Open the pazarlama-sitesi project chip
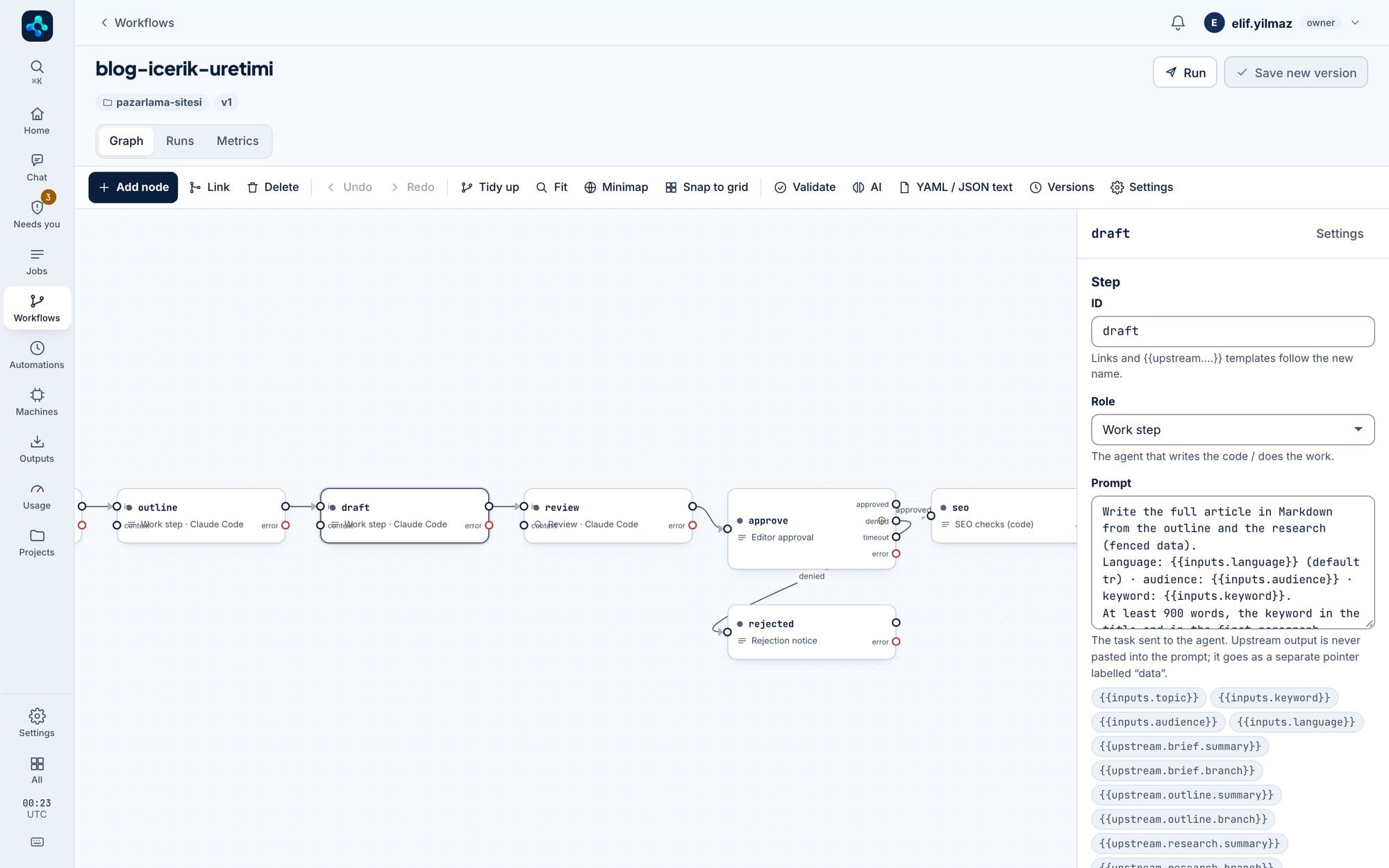The image size is (1389, 868). (152, 103)
